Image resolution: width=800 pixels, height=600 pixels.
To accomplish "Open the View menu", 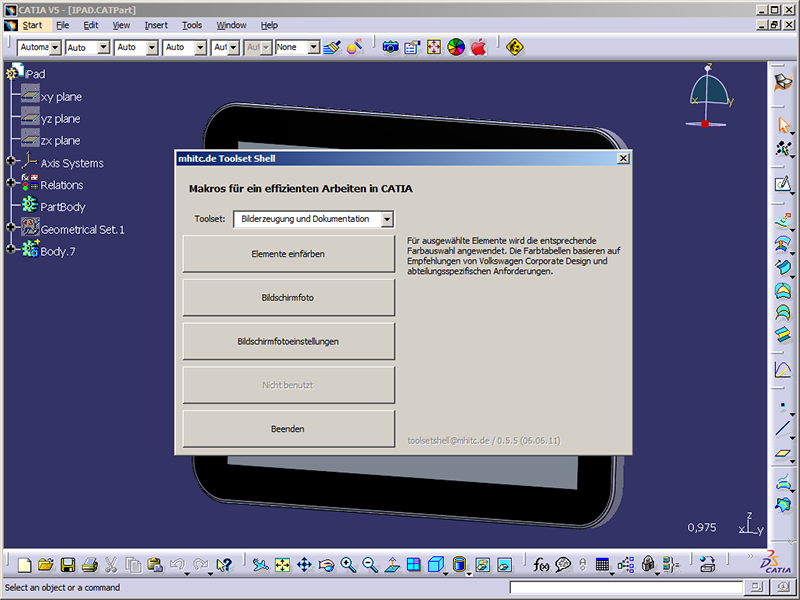I will click(x=121, y=25).
